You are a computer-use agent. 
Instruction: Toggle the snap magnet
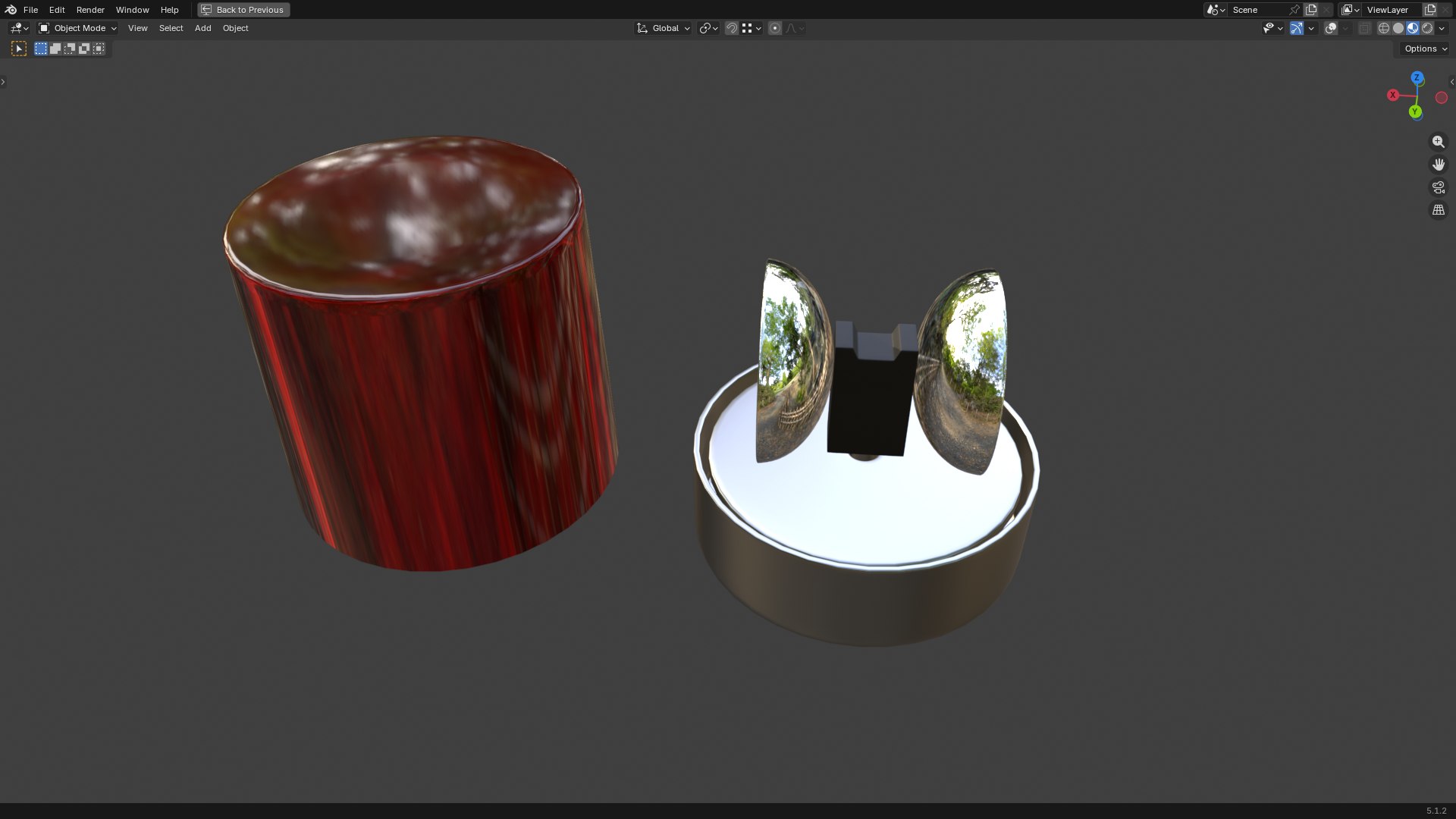click(732, 28)
